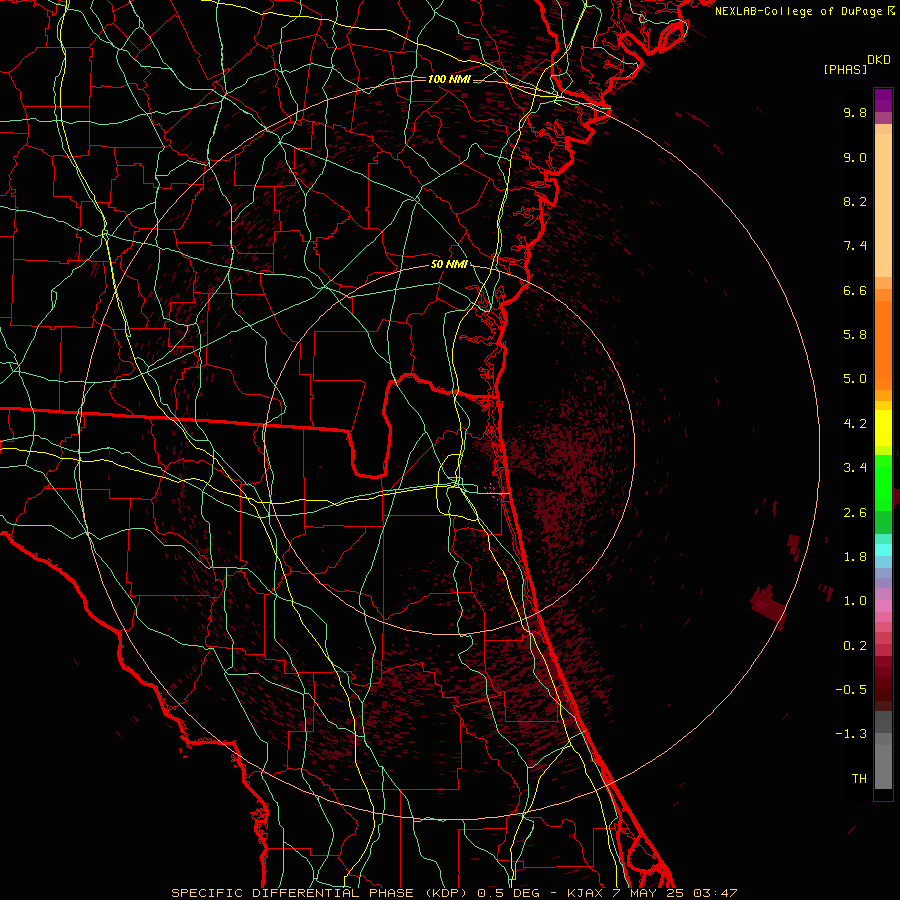Click the "100 NMI" range ring label

[449, 79]
